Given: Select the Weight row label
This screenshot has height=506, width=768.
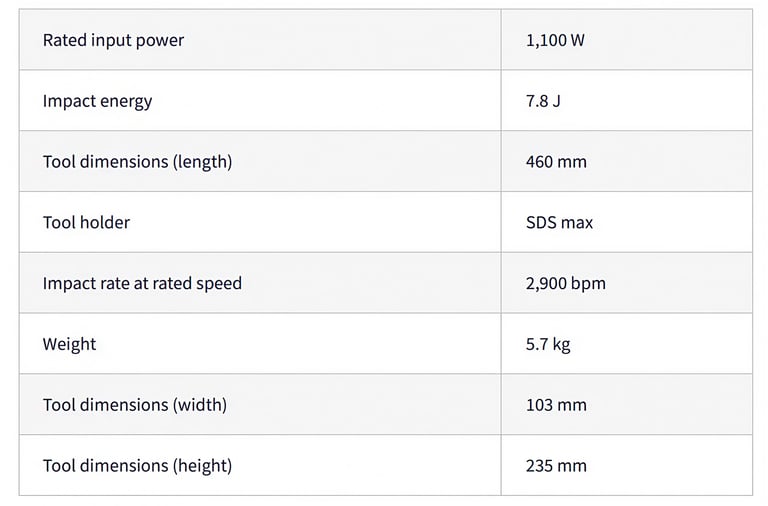Looking at the screenshot, I should (69, 344).
